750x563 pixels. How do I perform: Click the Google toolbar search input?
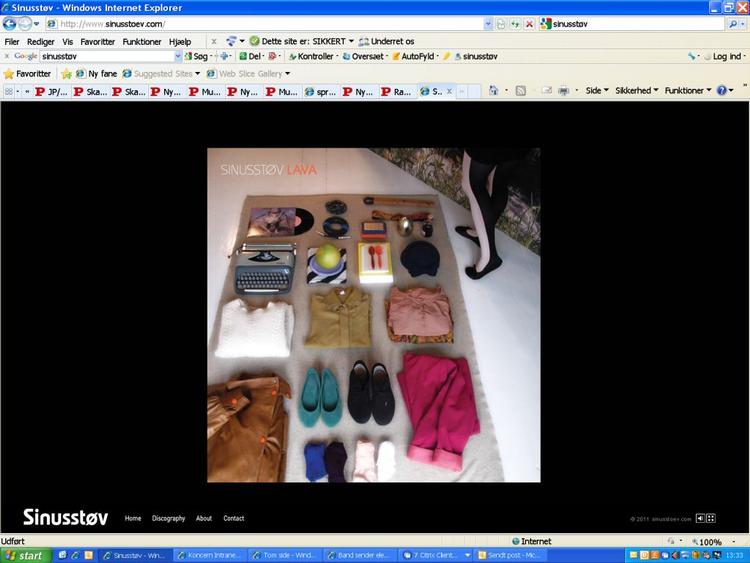(x=107, y=56)
